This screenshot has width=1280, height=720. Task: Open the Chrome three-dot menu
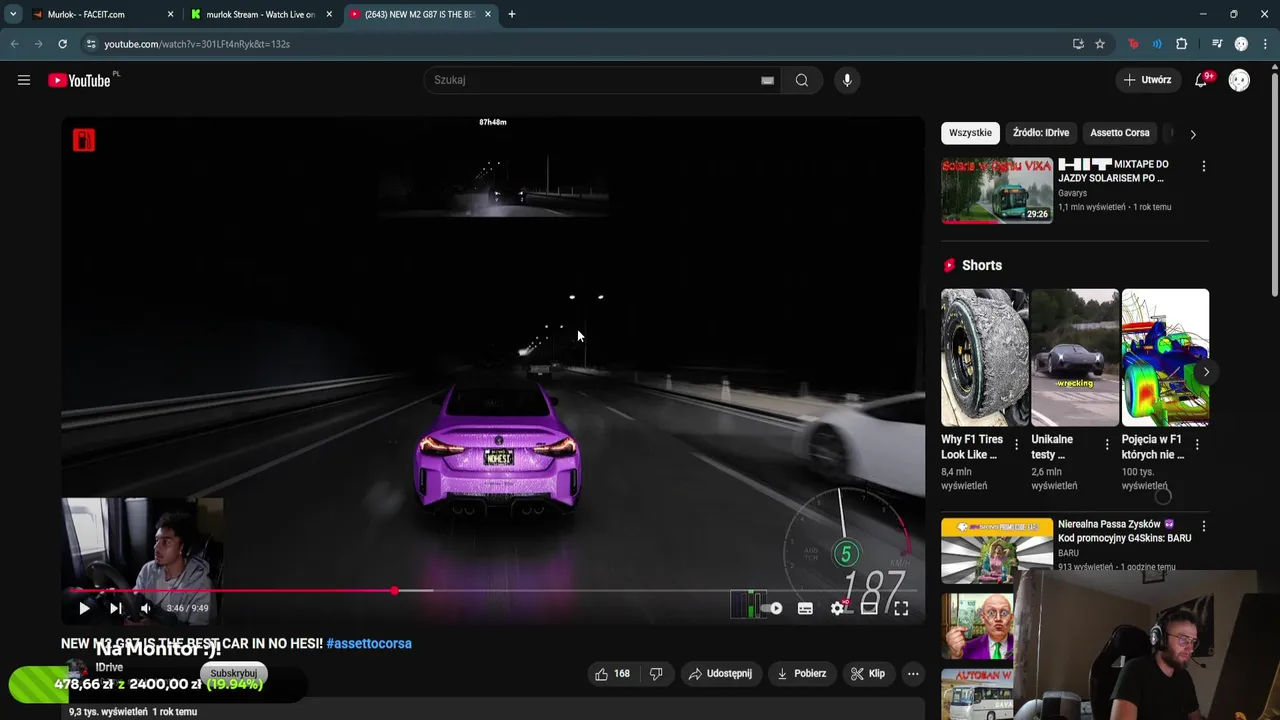[x=1265, y=44]
